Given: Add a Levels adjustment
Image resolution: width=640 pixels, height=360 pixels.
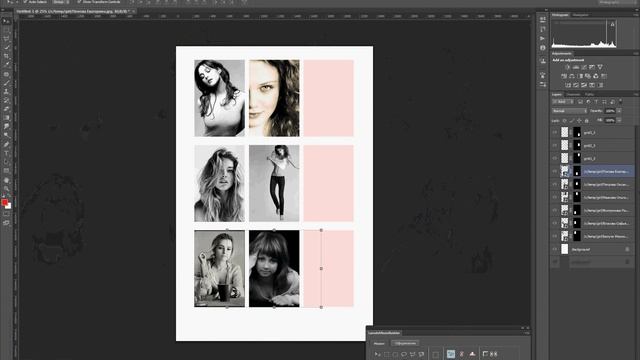Looking at the screenshot, I should coord(576,67).
